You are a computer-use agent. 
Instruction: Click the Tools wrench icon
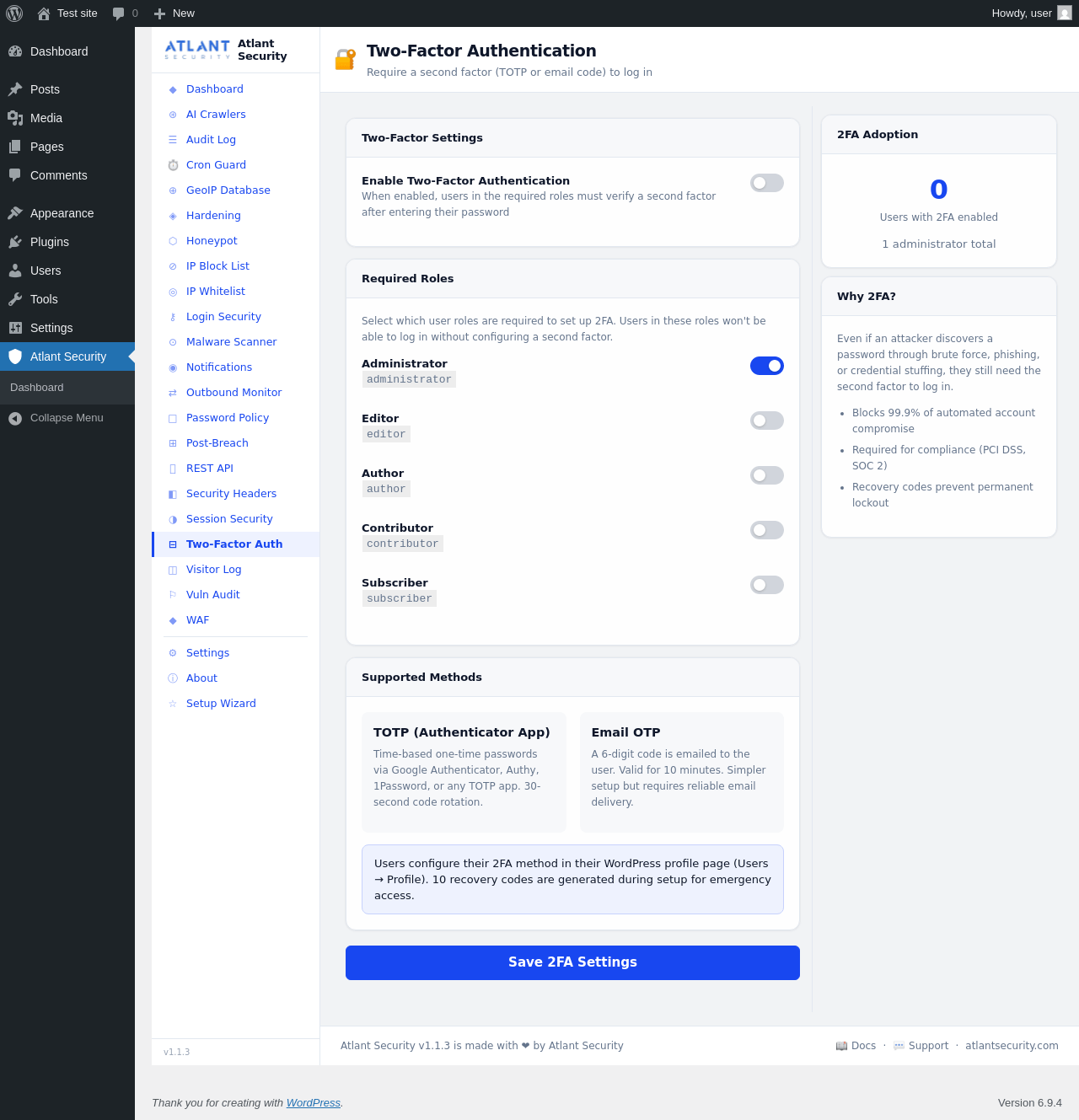point(15,299)
